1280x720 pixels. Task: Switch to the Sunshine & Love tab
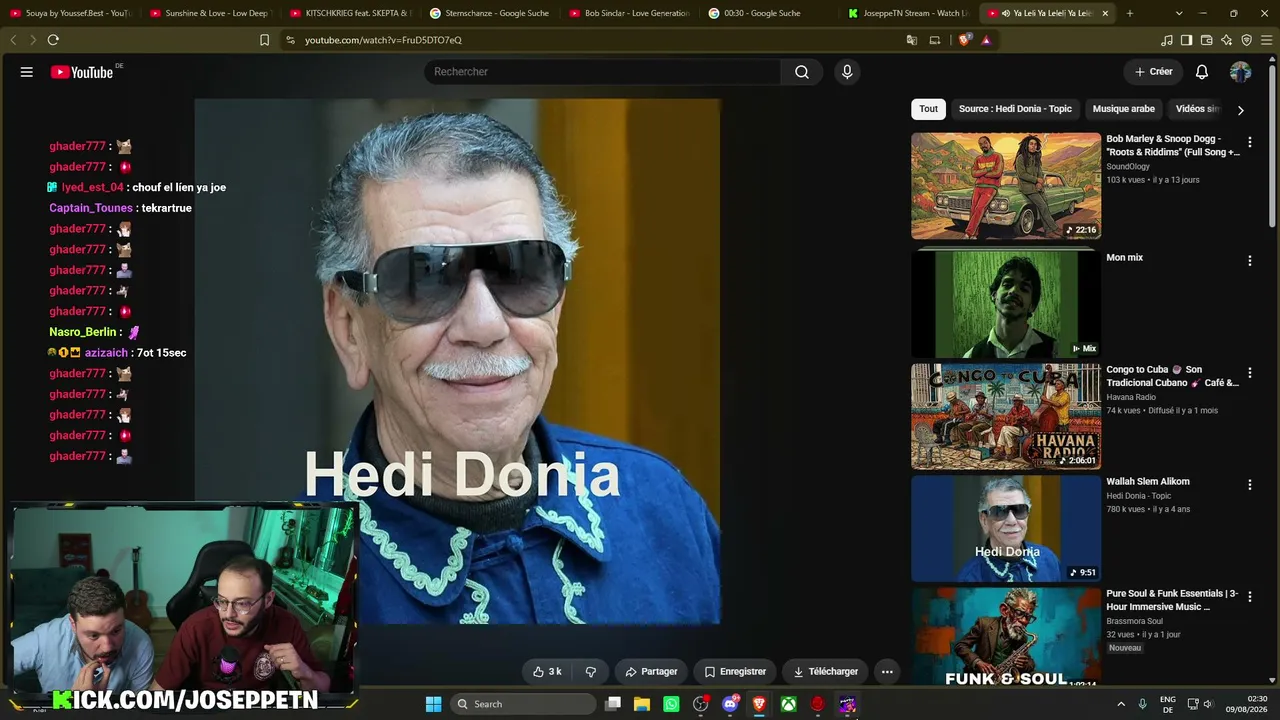(x=210, y=13)
